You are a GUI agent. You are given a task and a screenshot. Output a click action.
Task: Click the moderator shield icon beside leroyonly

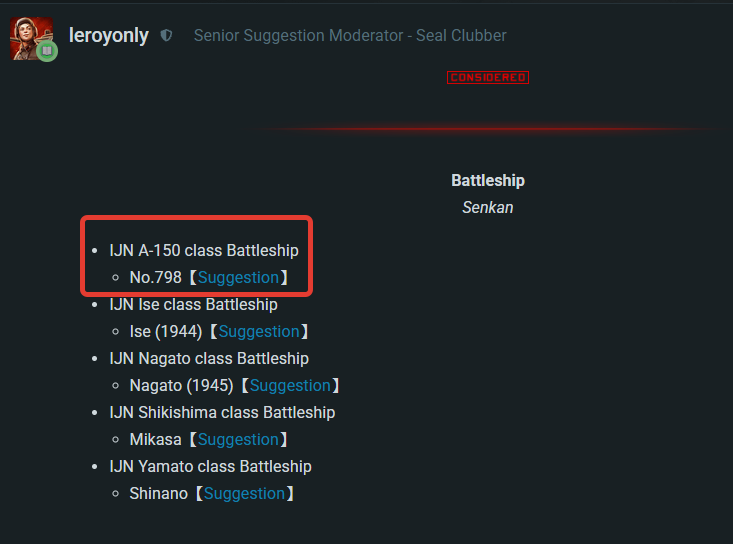point(166,35)
